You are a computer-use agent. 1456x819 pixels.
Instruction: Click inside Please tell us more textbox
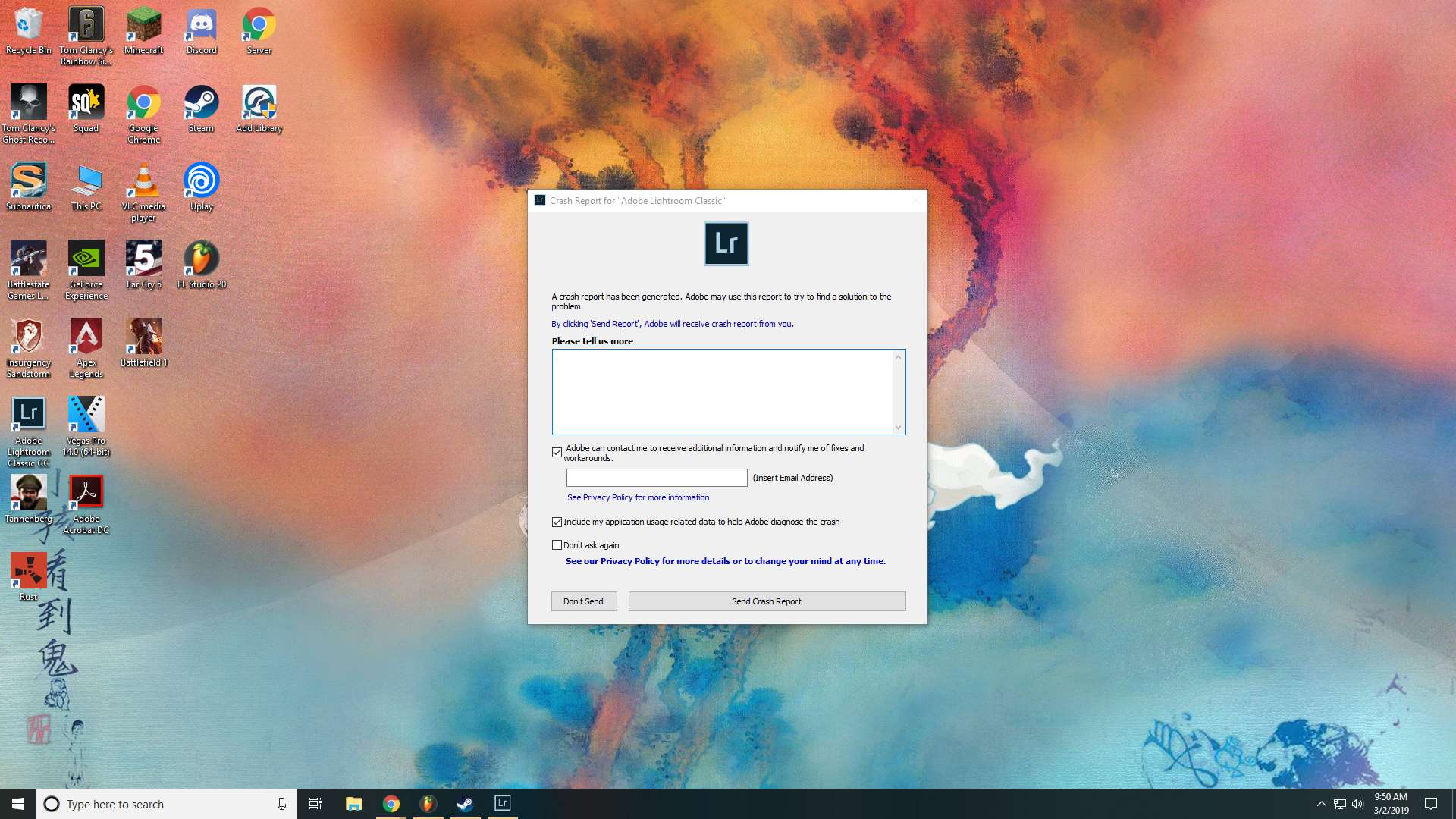click(x=720, y=391)
